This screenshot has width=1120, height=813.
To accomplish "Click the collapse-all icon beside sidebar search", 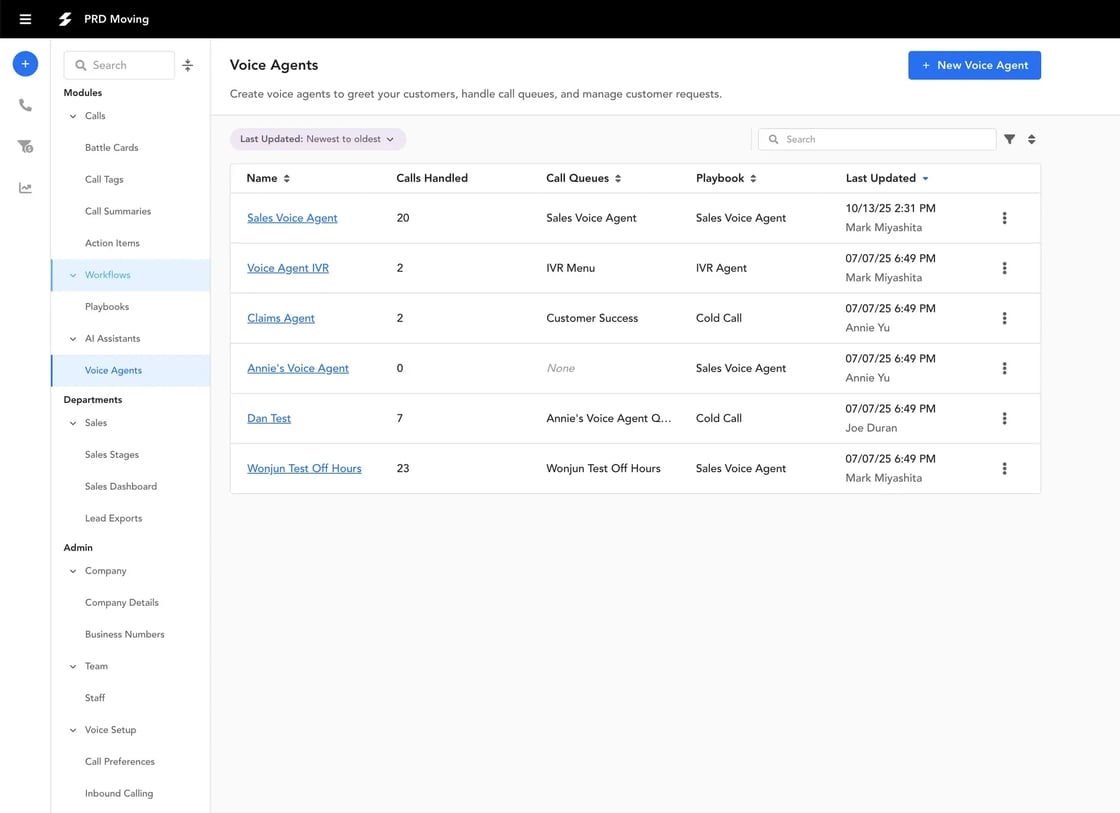I will tap(188, 65).
